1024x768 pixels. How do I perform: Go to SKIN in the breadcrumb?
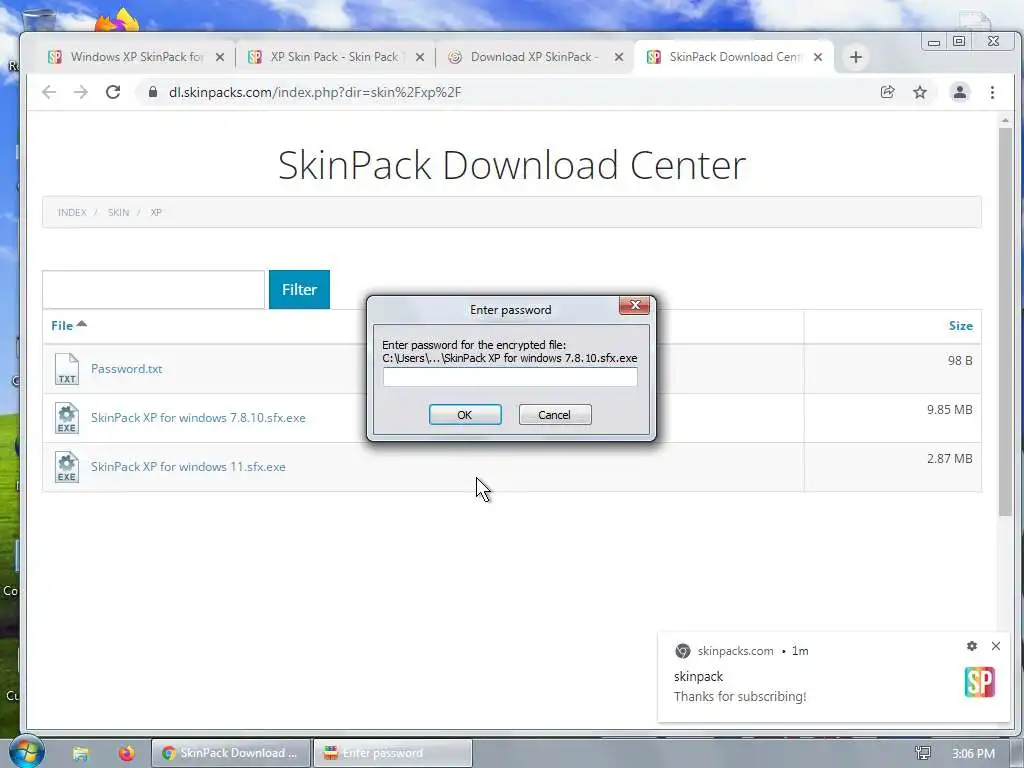[118, 212]
